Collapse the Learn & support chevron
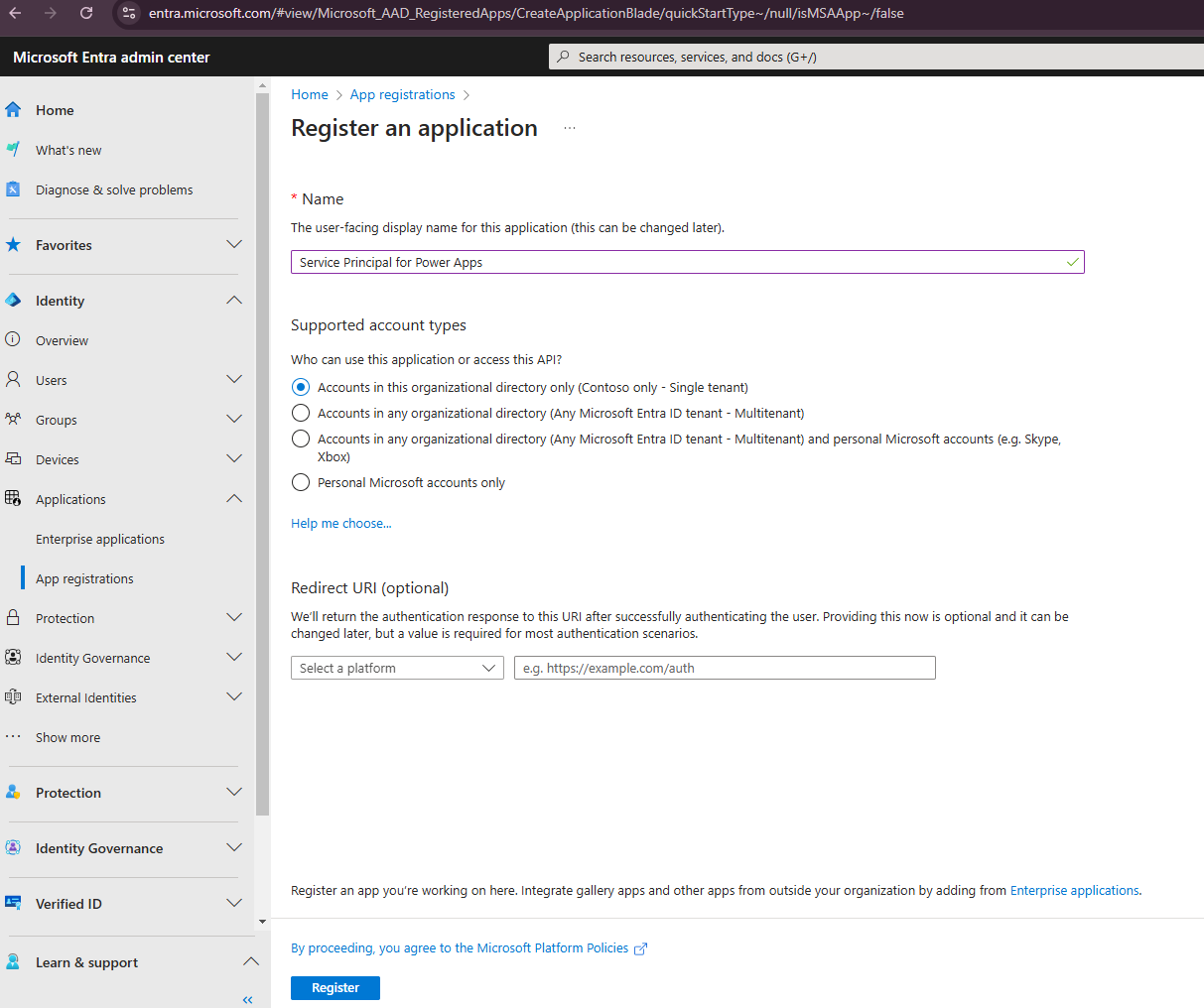The width and height of the screenshot is (1204, 1008). click(x=251, y=961)
